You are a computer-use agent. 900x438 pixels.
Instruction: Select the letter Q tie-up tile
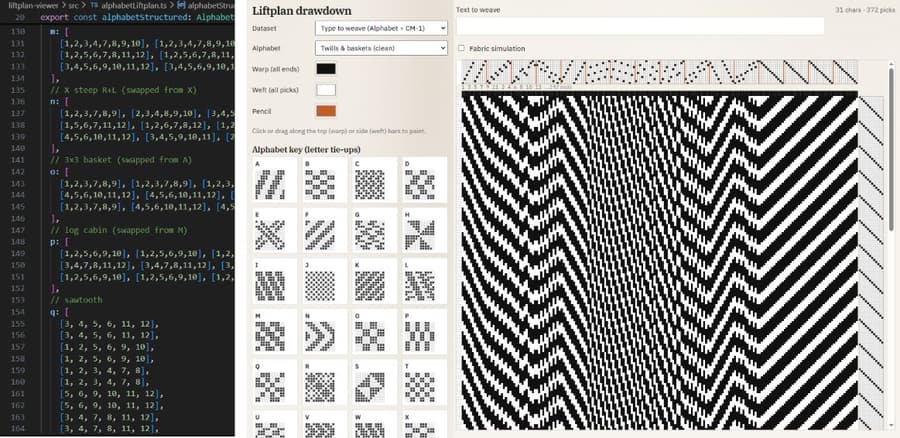point(275,382)
